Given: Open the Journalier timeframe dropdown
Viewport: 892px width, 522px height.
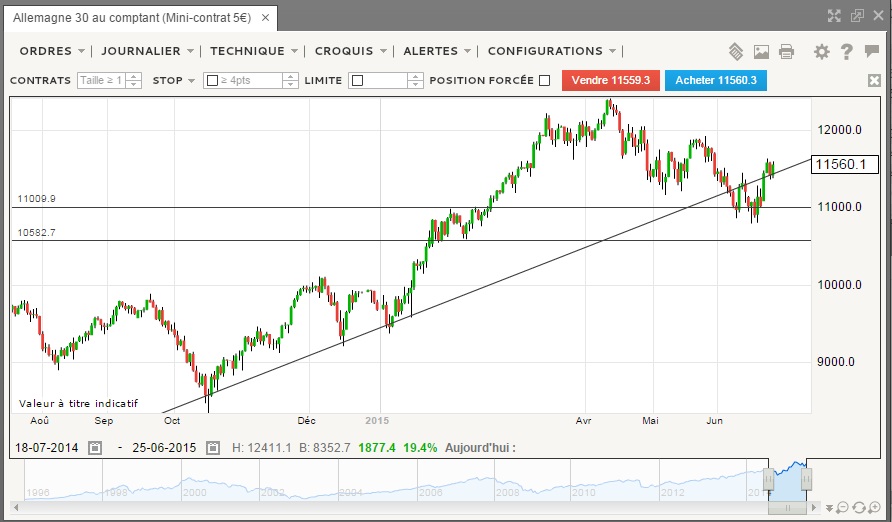Looking at the screenshot, I should click(146, 51).
